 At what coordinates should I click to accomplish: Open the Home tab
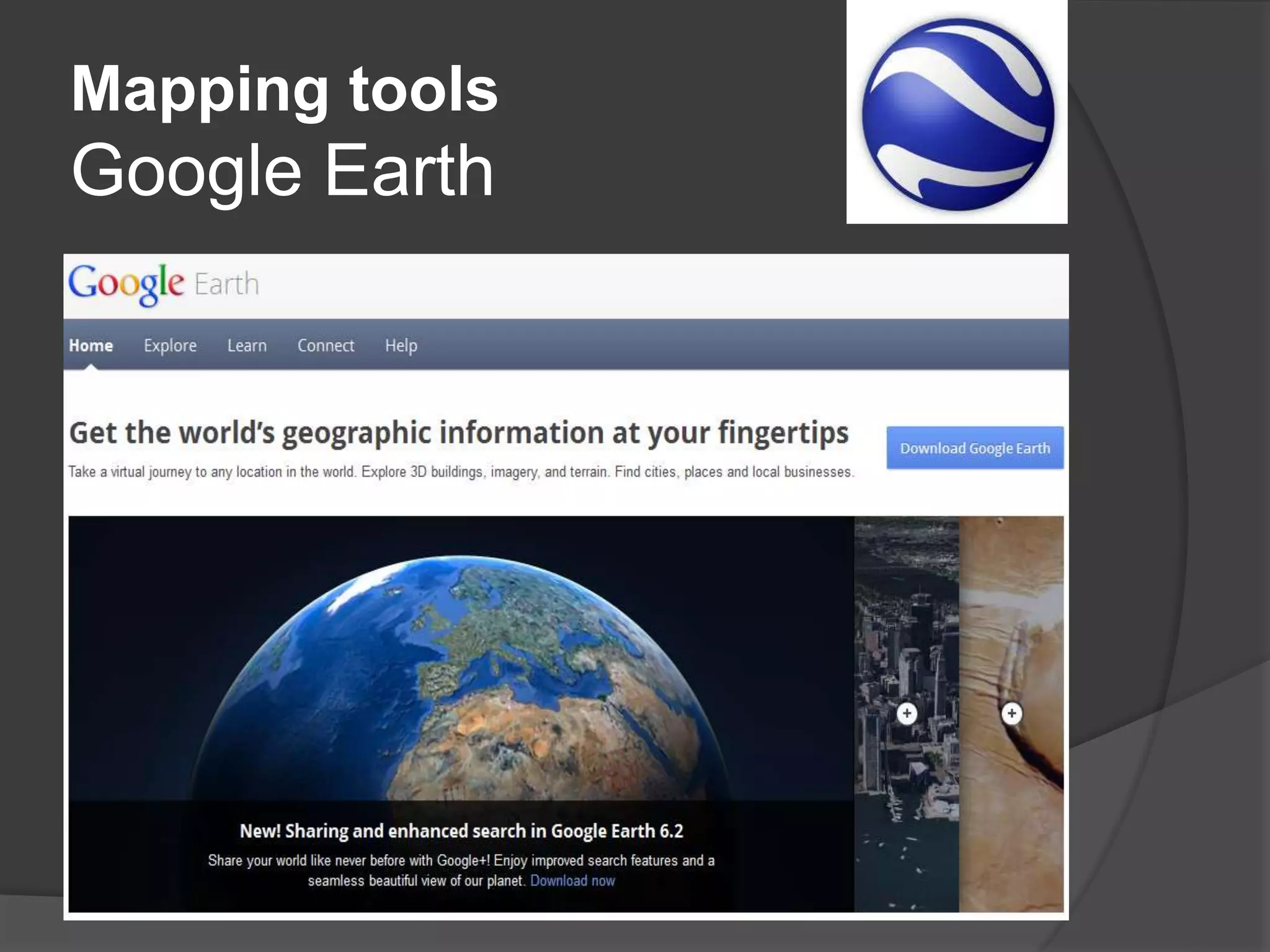[91, 345]
